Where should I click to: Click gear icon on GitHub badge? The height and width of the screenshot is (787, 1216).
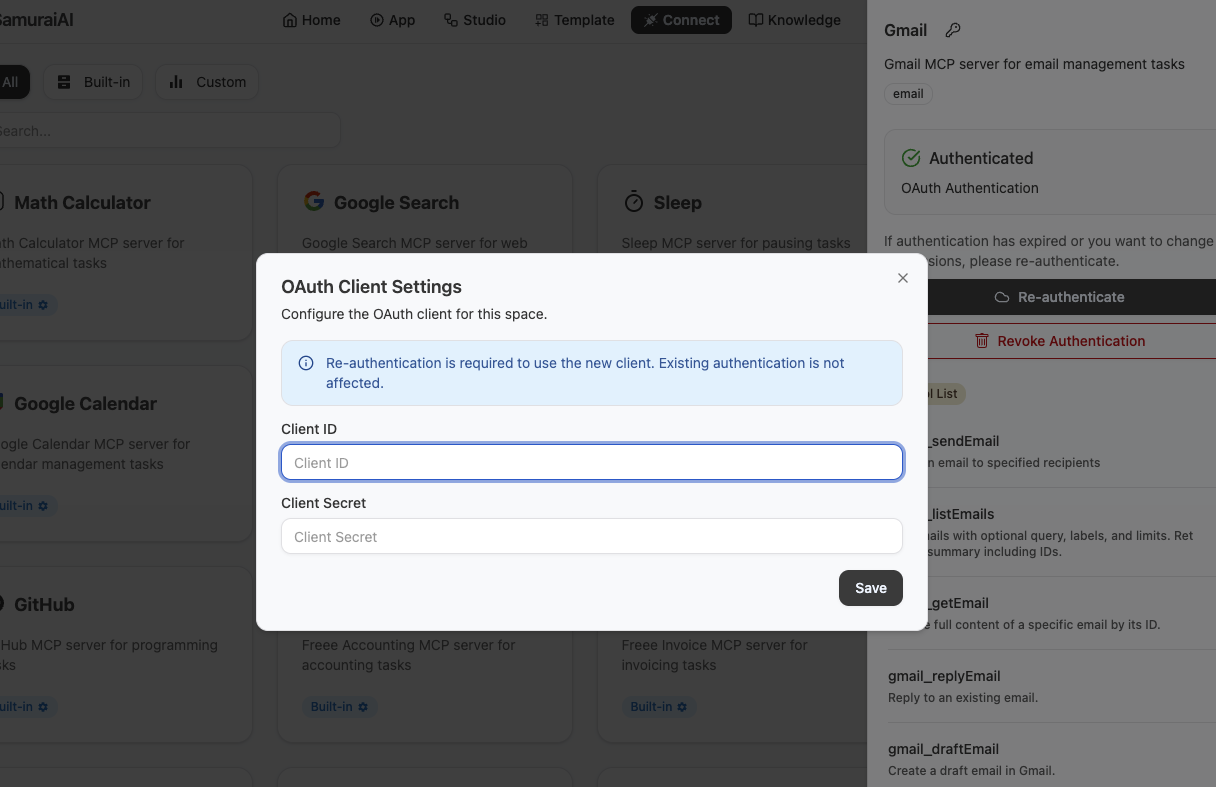[43, 707]
